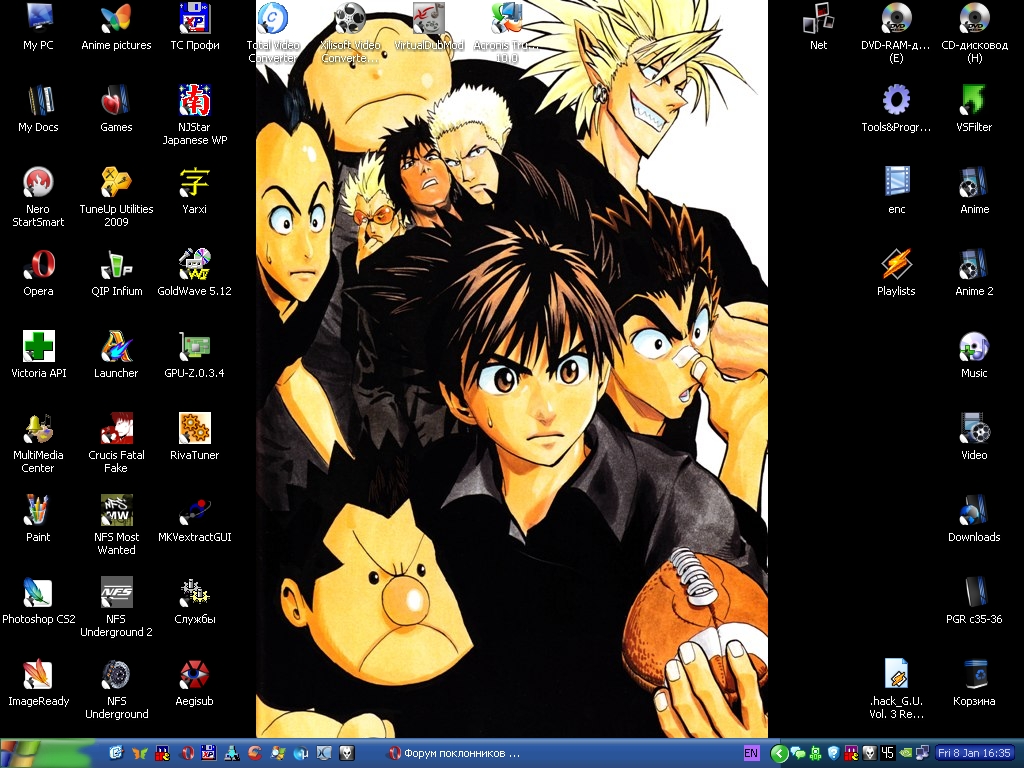
Task: Click the network connection tray icon
Action: 922,754
